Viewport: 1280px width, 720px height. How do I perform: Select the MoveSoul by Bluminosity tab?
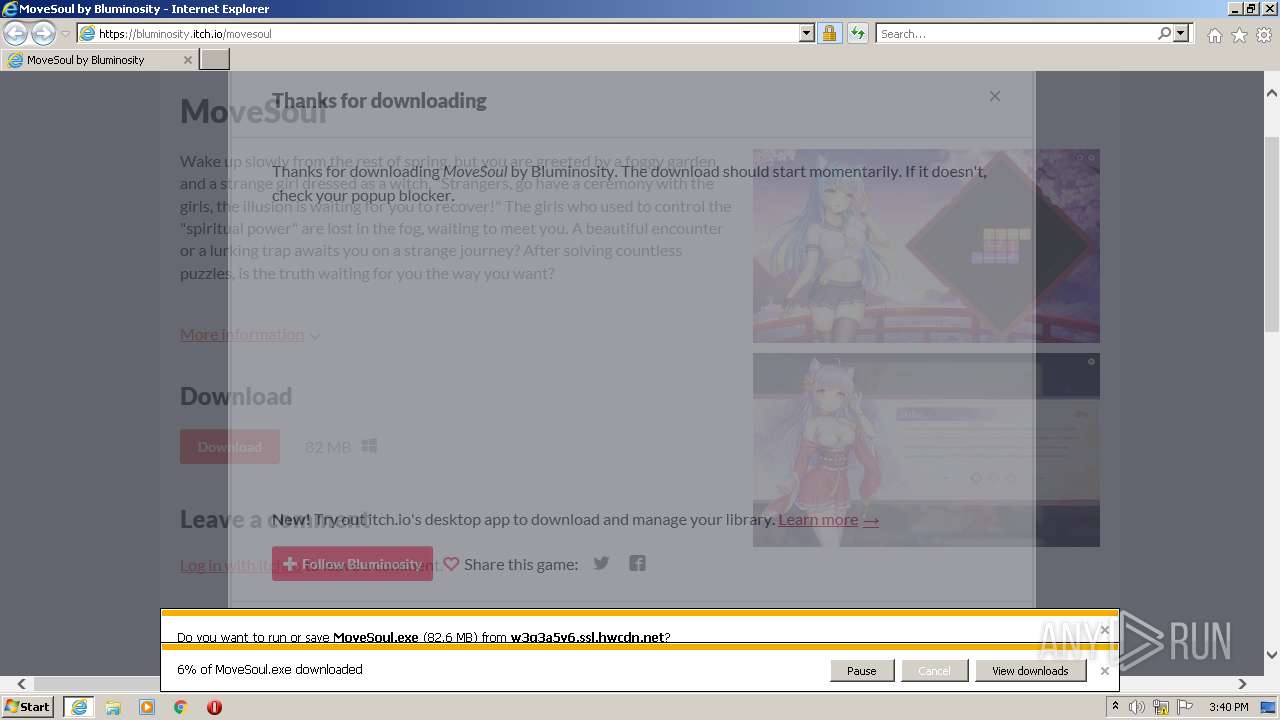pos(99,60)
